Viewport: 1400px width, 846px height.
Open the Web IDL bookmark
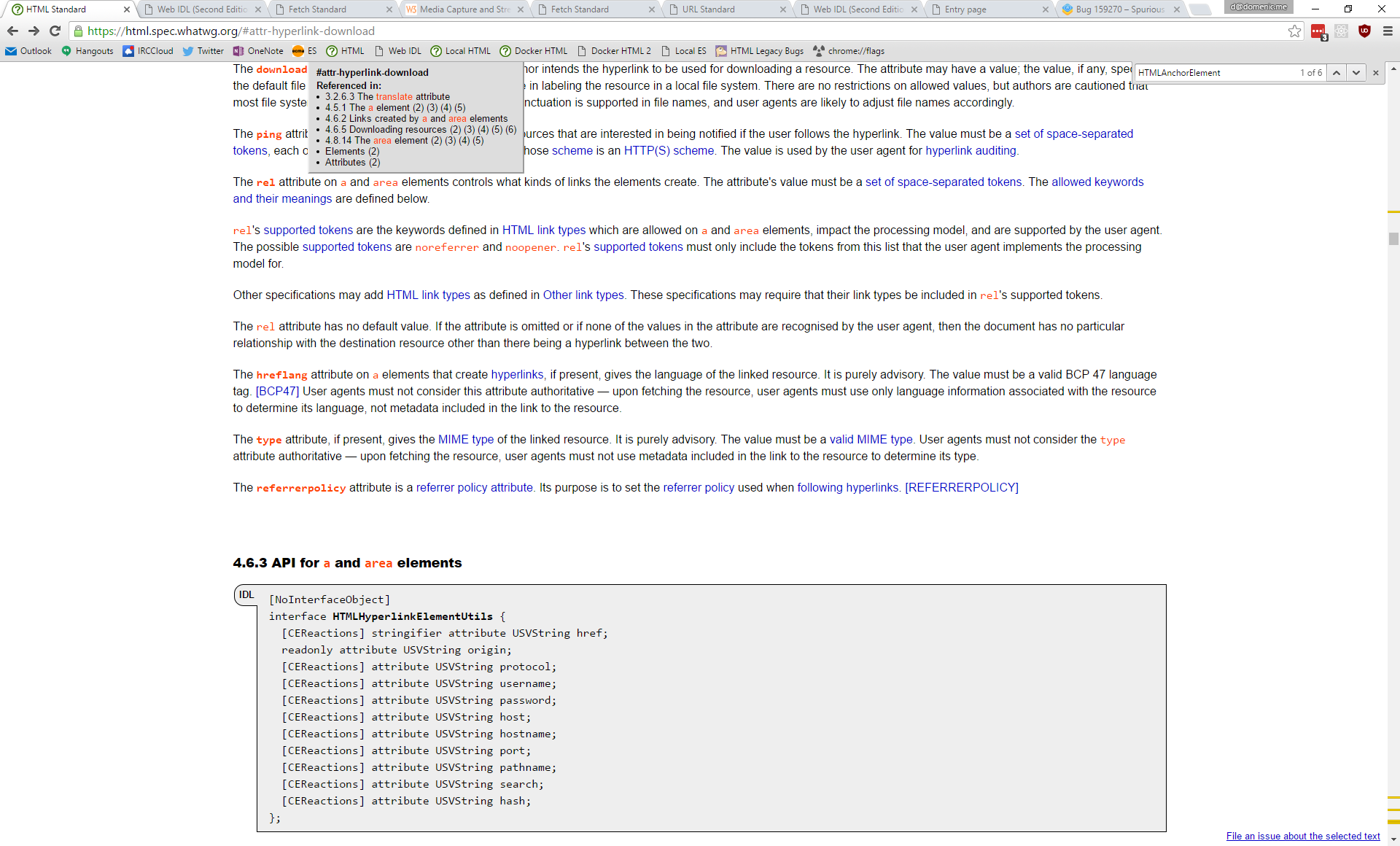(x=398, y=51)
